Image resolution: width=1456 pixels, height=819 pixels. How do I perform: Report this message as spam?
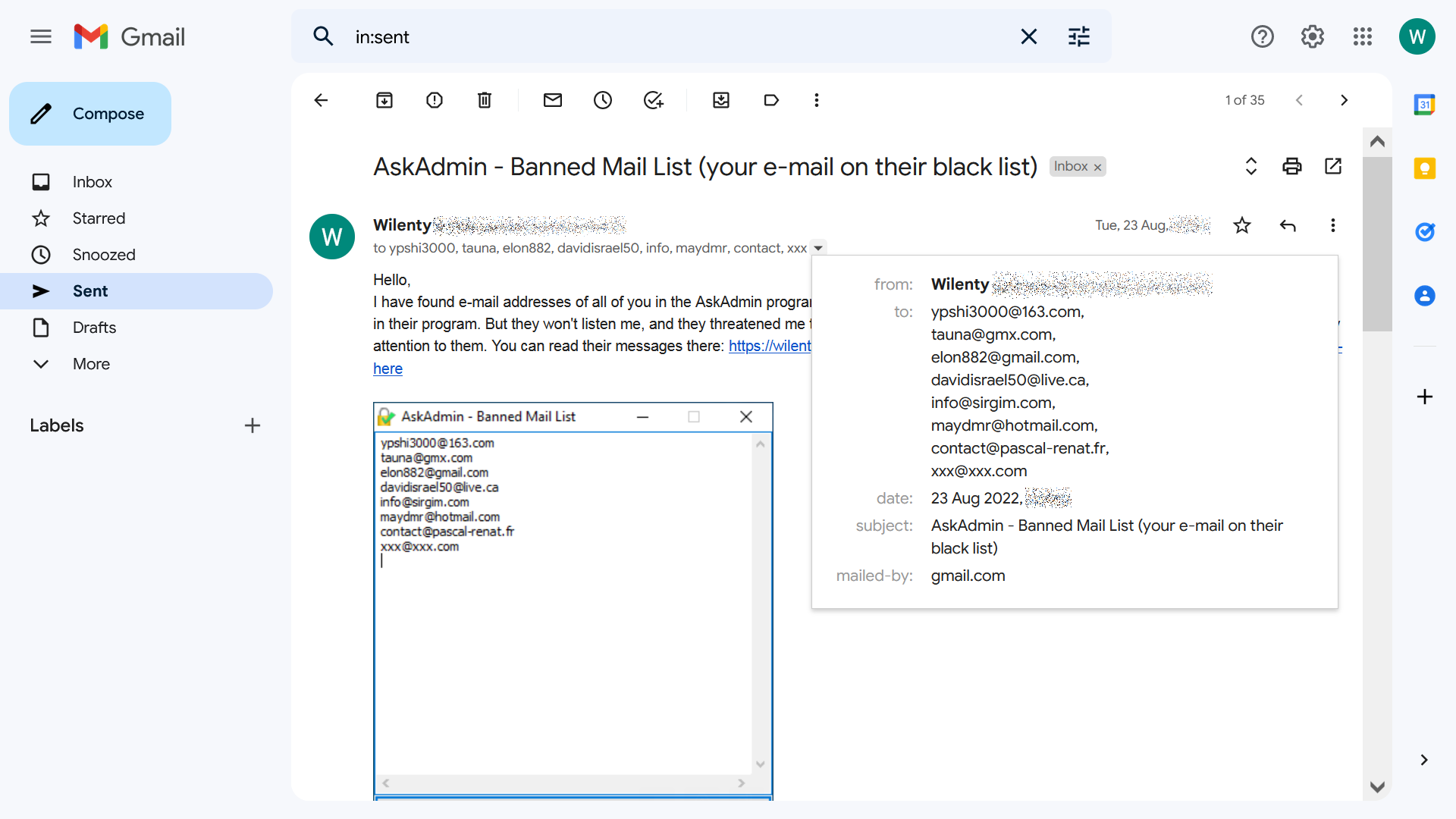(x=435, y=100)
